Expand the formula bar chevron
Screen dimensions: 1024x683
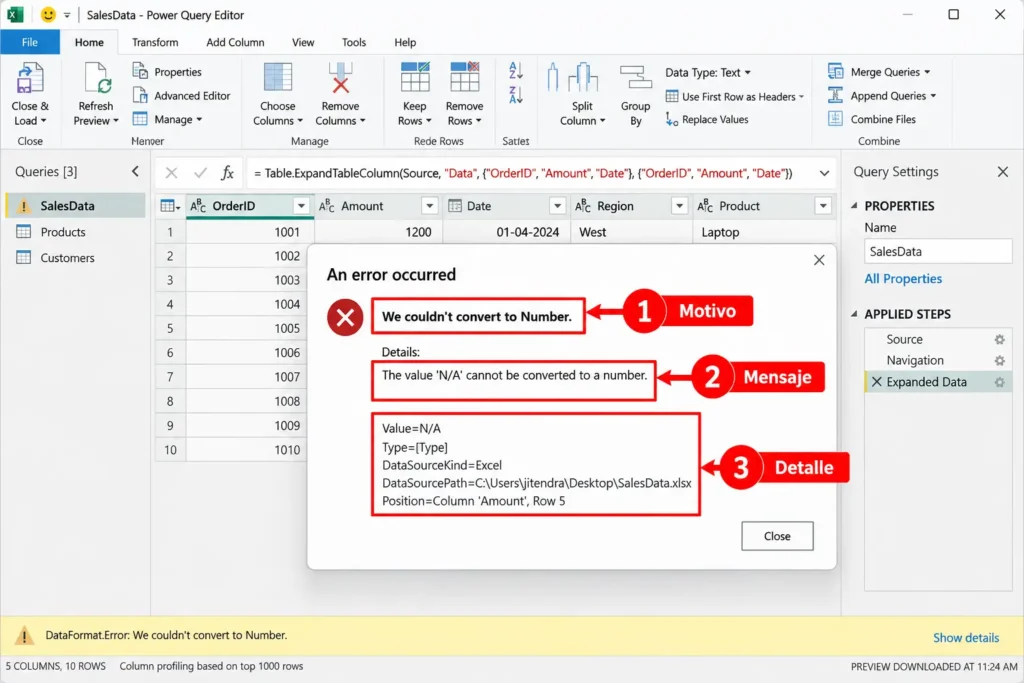pos(824,174)
